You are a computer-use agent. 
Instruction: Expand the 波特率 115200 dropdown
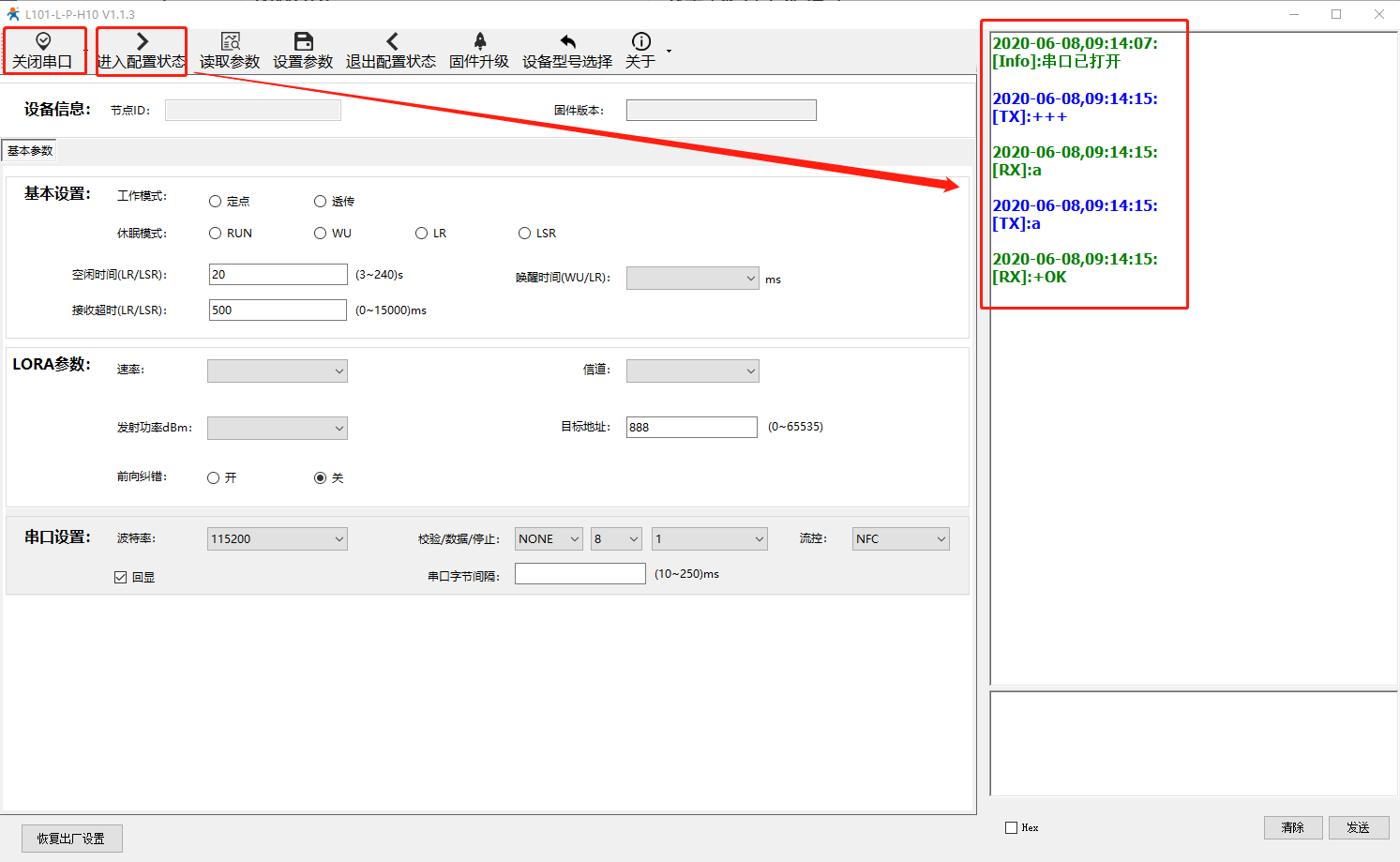(278, 539)
